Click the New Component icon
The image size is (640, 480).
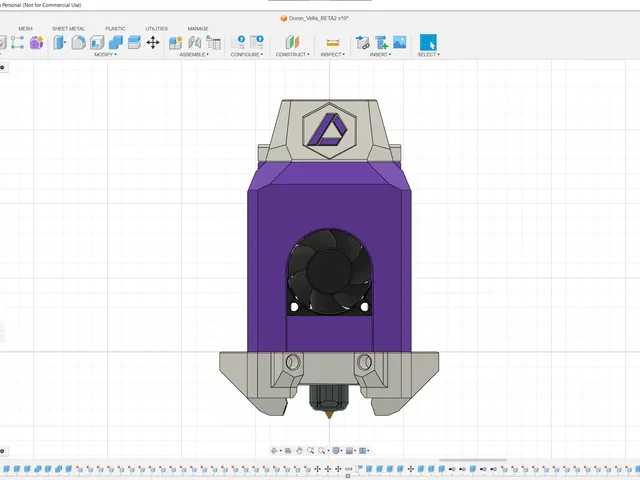pyautogui.click(x=176, y=42)
